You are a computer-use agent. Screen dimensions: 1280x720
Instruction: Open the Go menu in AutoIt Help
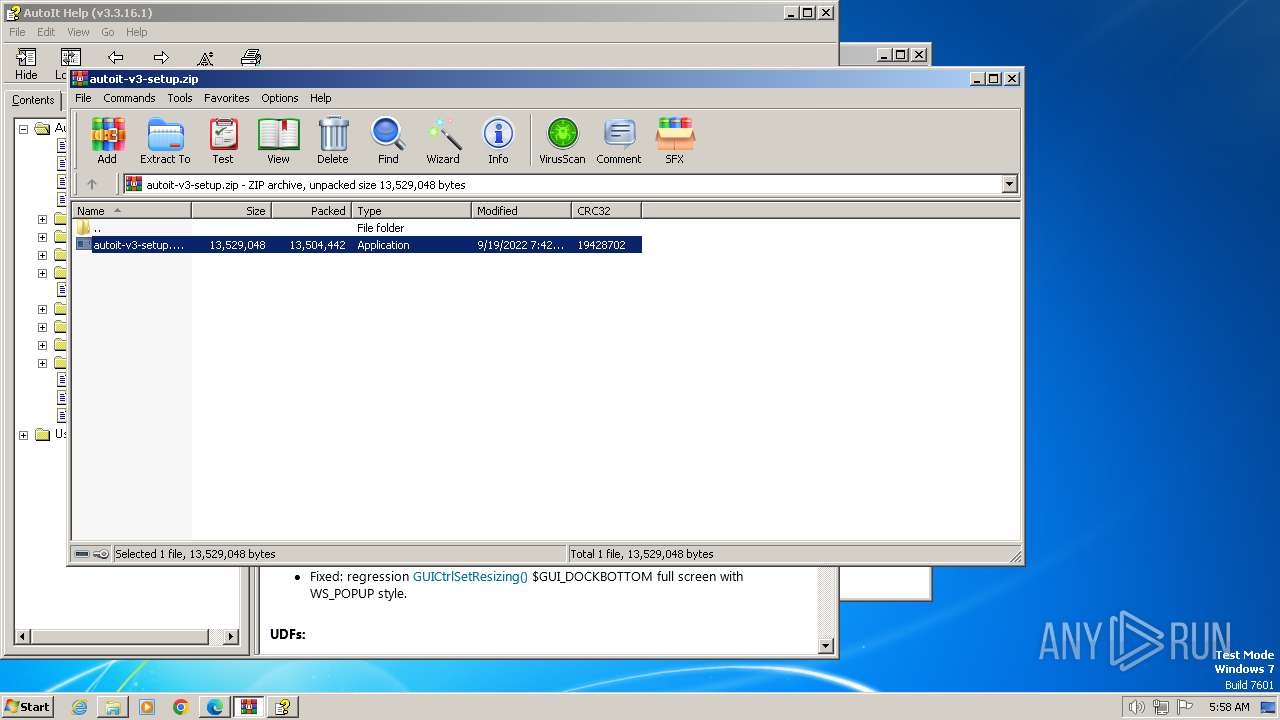pos(107,32)
